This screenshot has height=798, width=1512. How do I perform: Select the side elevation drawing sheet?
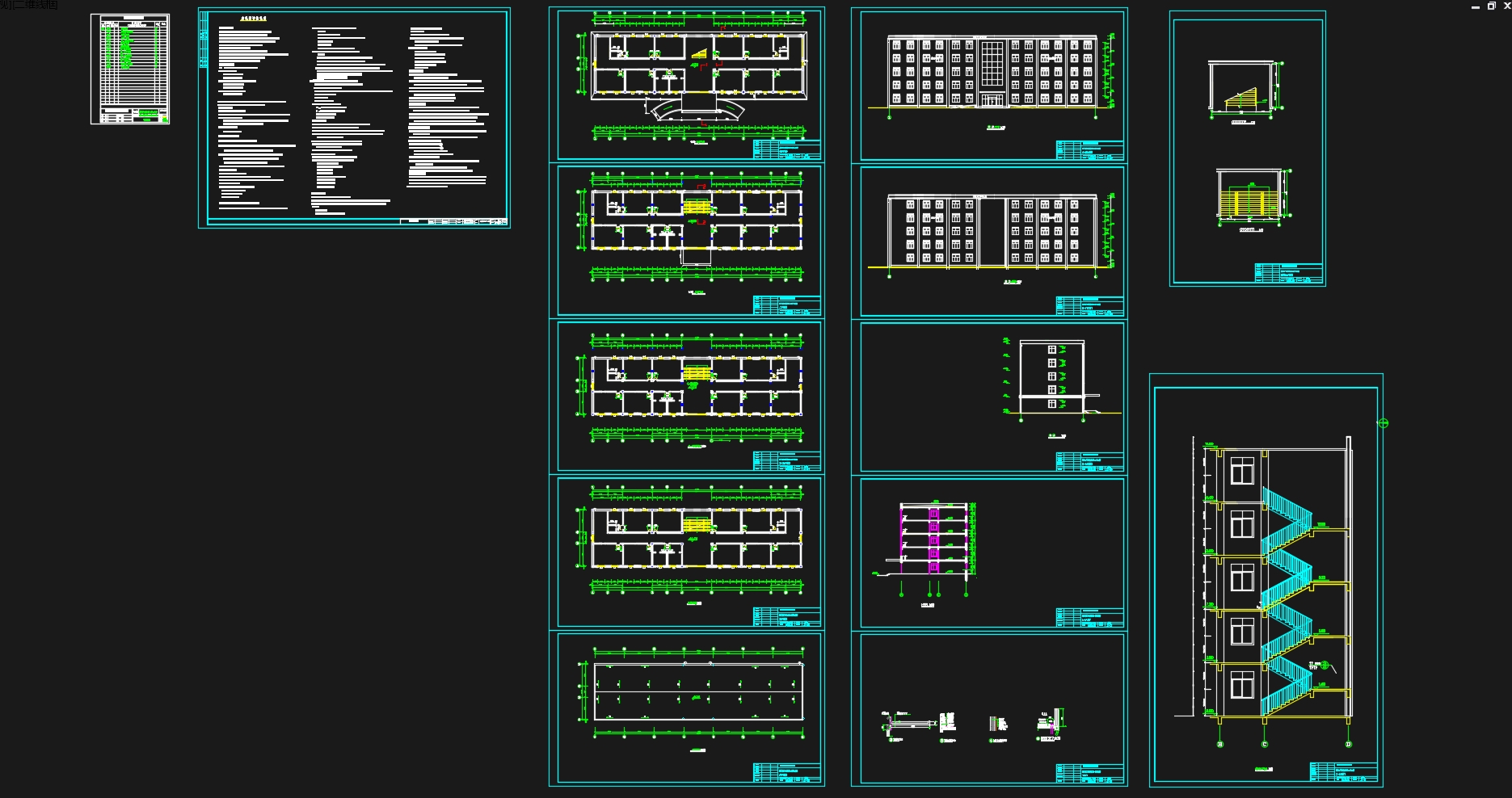(x=989, y=397)
